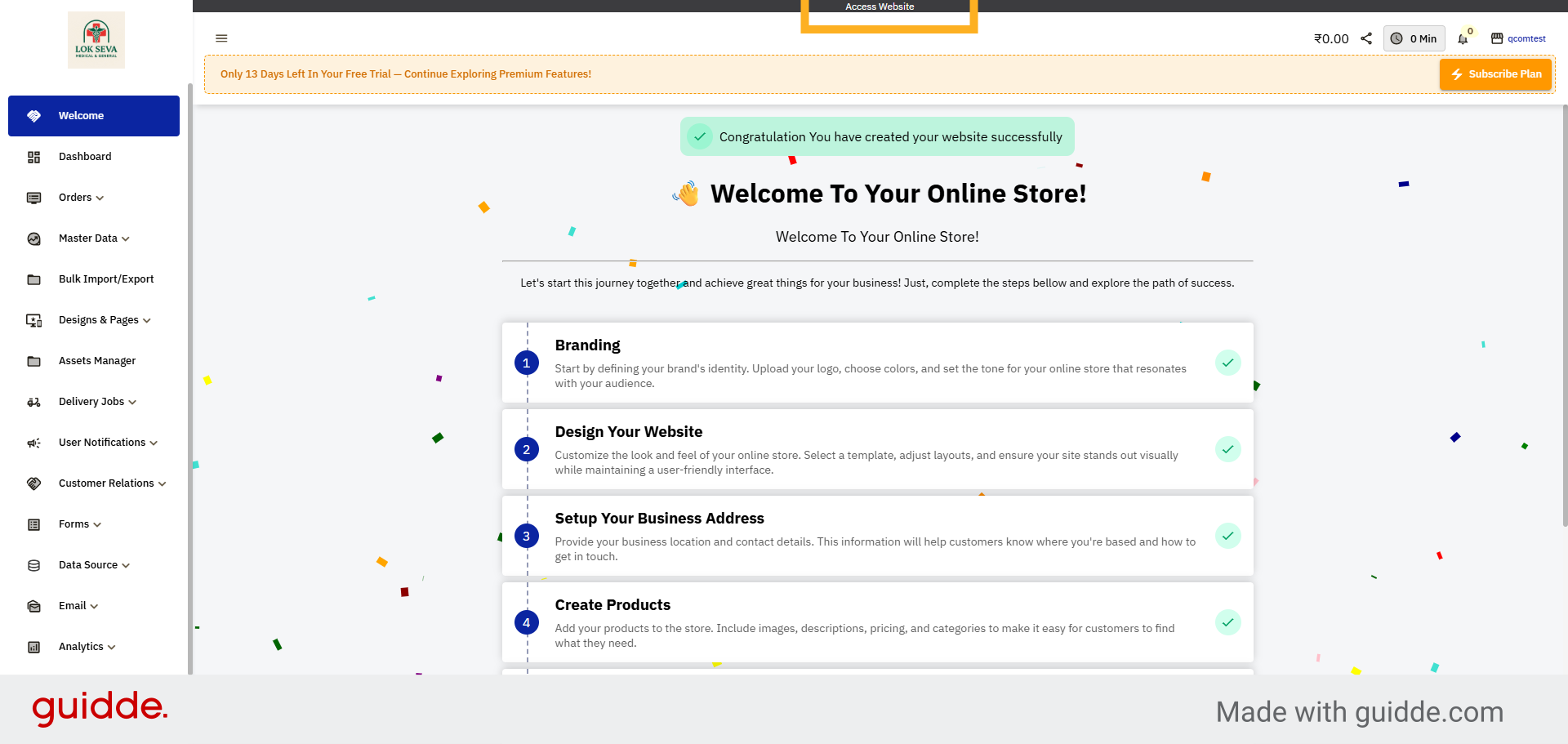Click the Forms sheet icon

[x=33, y=524]
